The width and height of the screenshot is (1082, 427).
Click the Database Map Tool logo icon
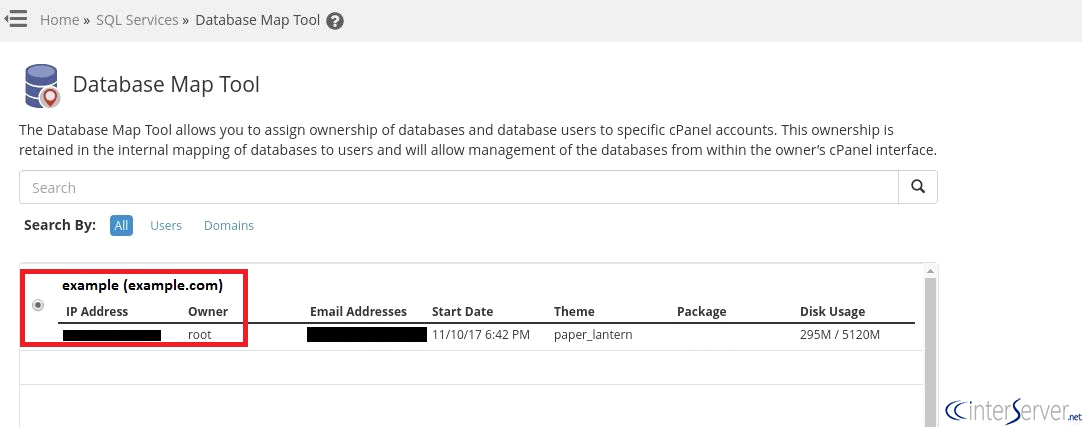pos(41,86)
